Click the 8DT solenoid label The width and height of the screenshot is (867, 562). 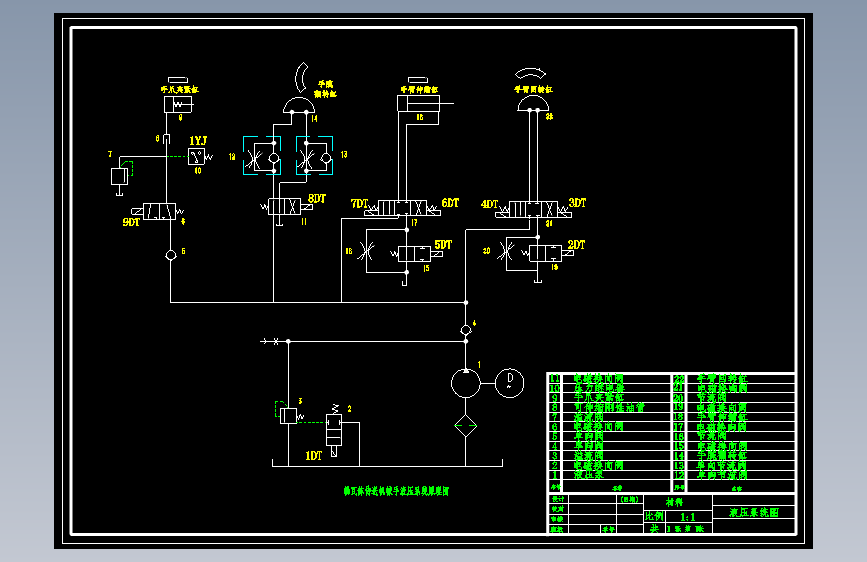[317, 199]
